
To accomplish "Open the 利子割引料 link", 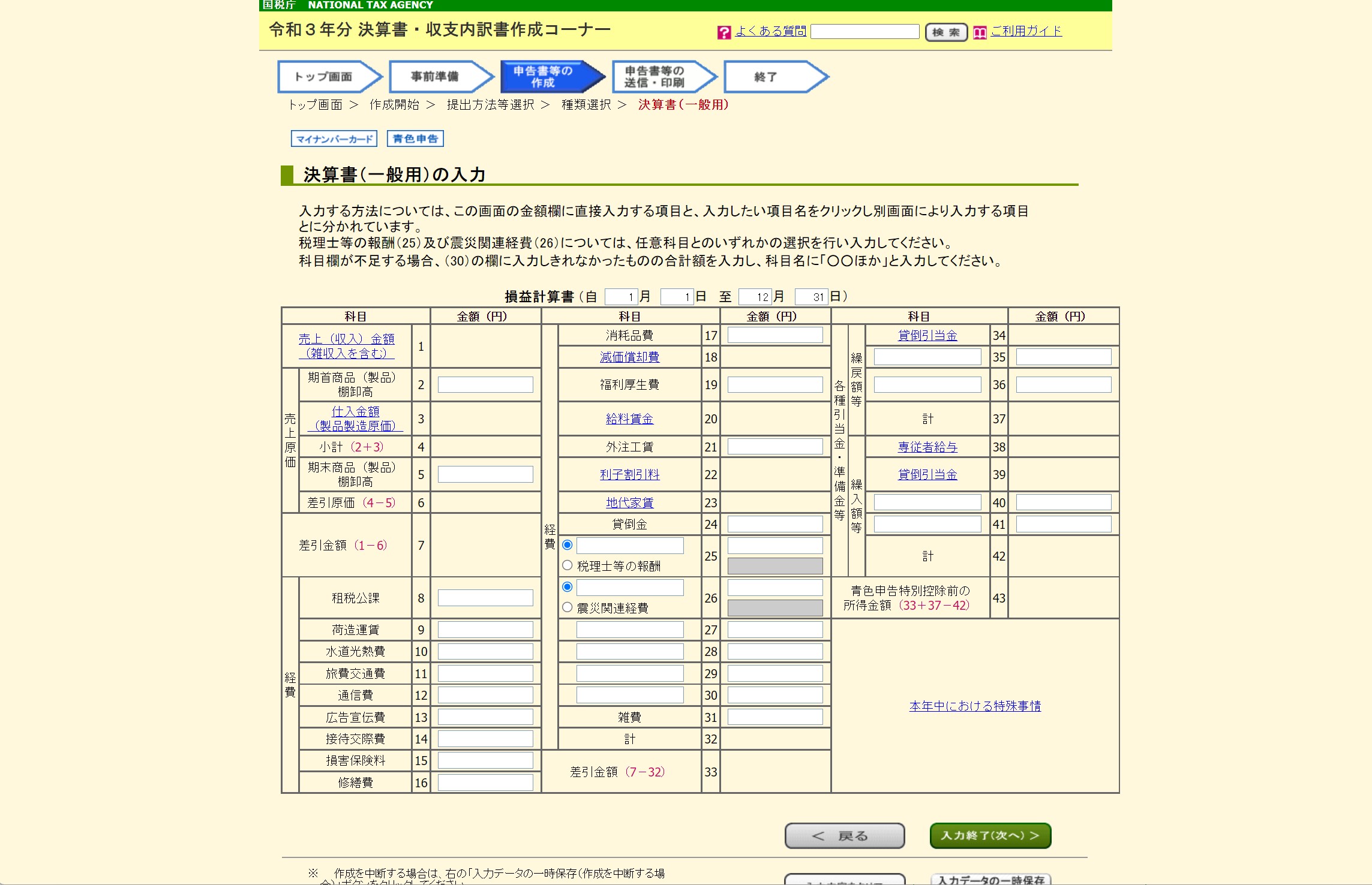I will point(630,475).
